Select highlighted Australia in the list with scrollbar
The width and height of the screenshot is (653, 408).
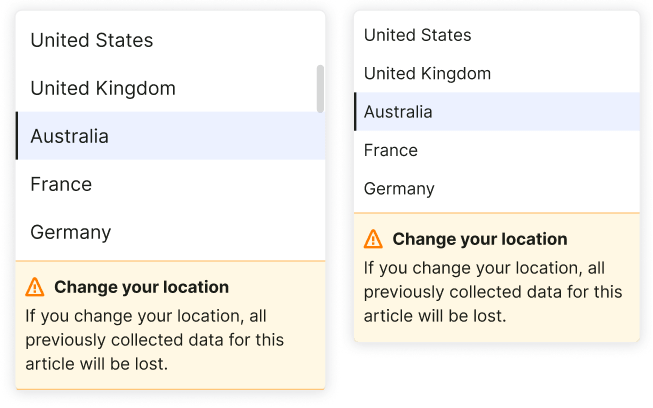click(170, 136)
